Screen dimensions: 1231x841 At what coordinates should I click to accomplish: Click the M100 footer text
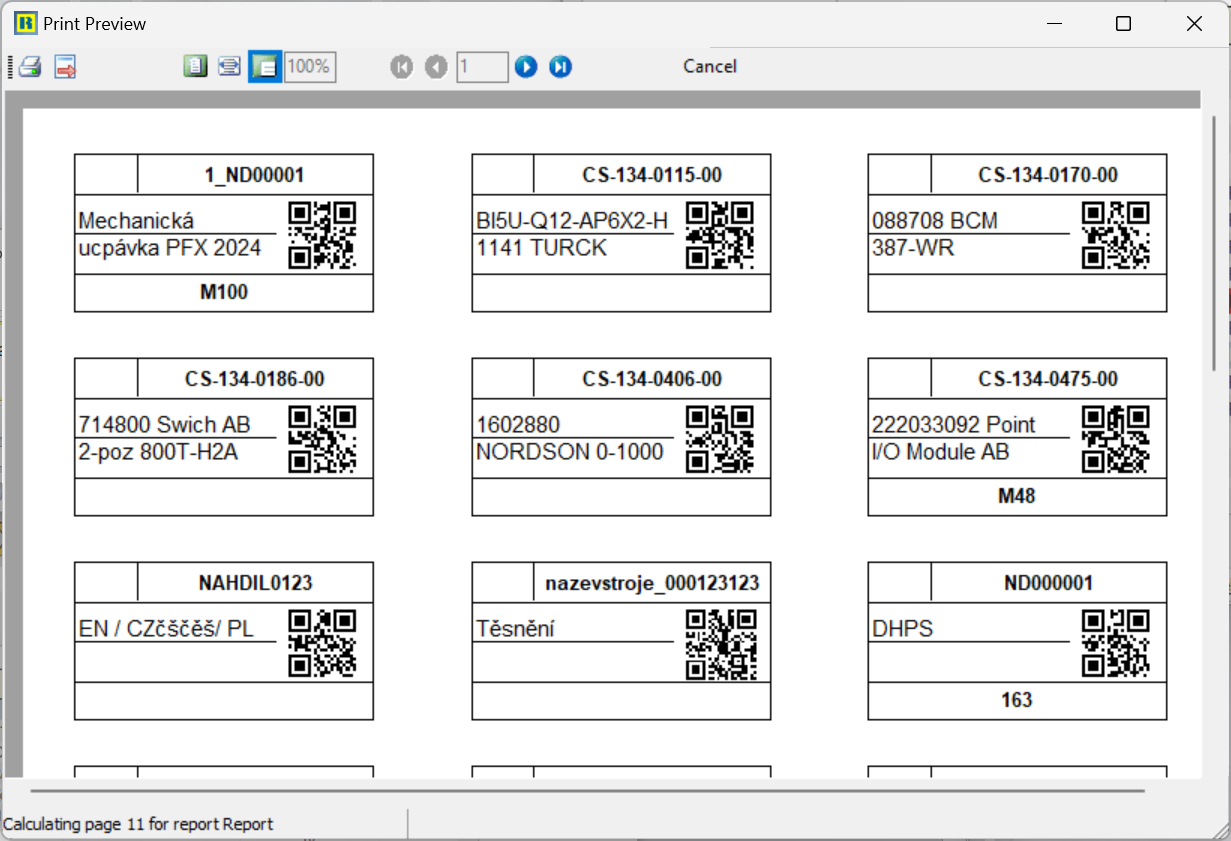tap(224, 293)
